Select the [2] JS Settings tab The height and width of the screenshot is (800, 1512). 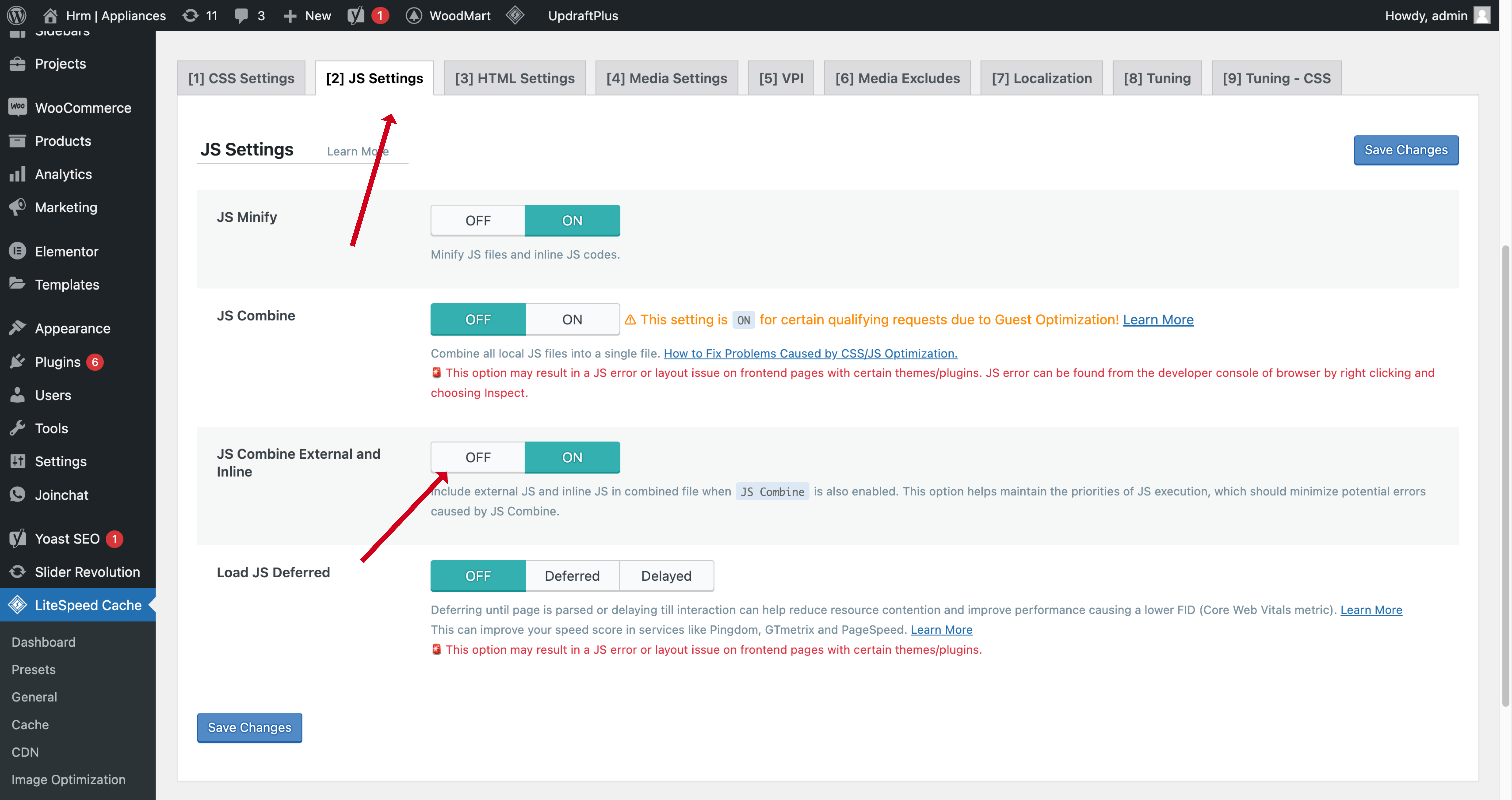tap(374, 78)
